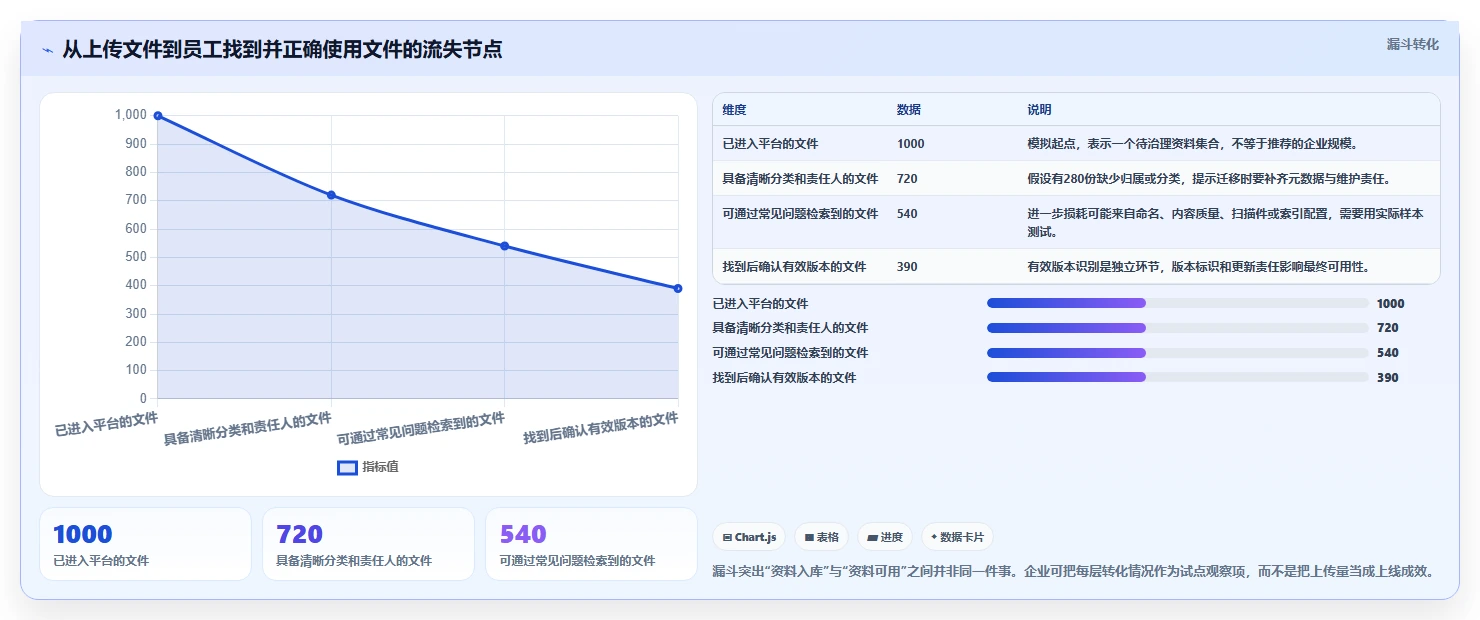Click x-axis label 找到后确认有效版本的文件
Viewport: 1480px width, 620px height.
[601, 428]
